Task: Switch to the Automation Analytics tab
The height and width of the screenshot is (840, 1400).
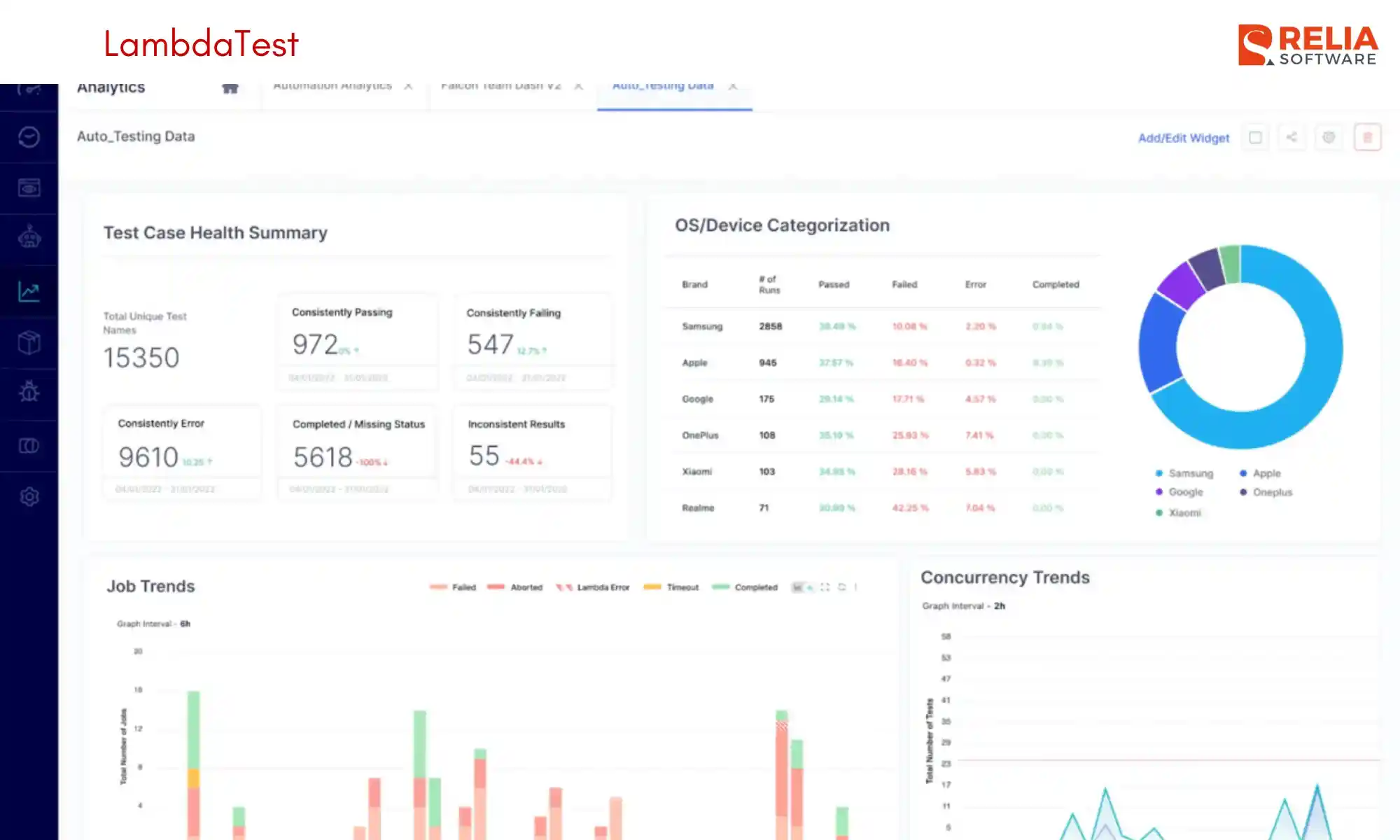Action: pos(332,85)
